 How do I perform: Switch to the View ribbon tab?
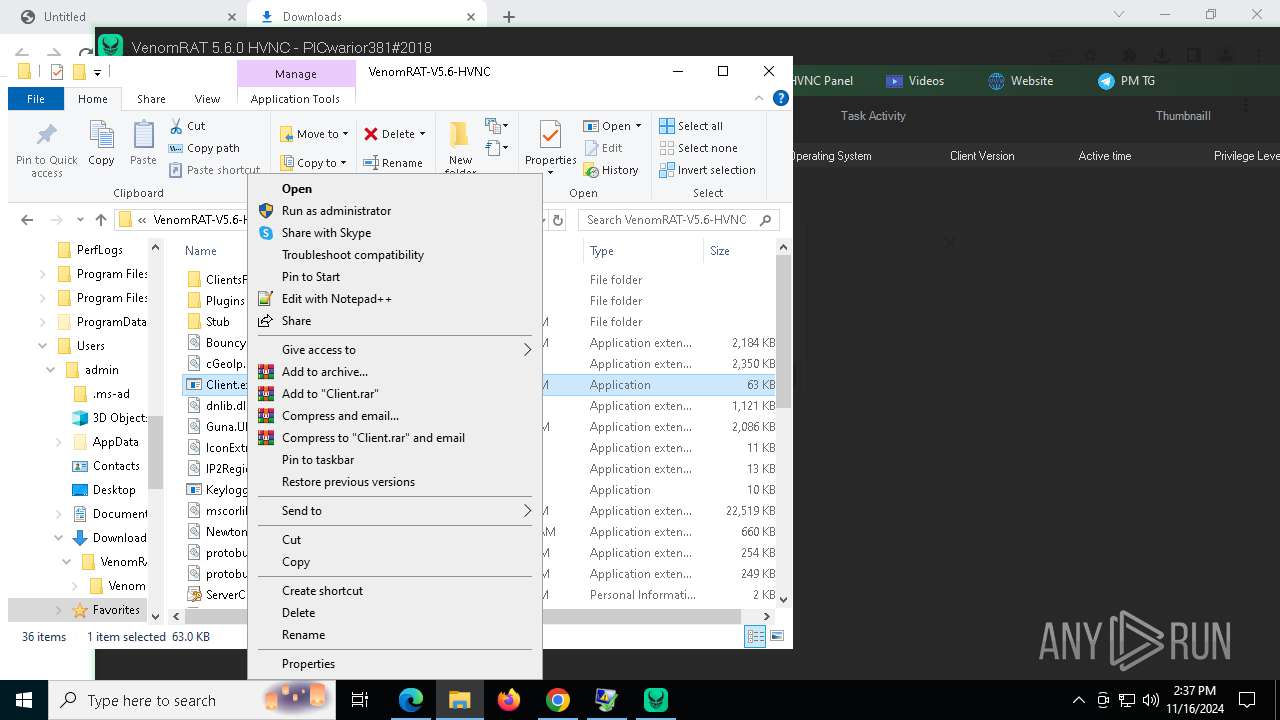[x=207, y=99]
